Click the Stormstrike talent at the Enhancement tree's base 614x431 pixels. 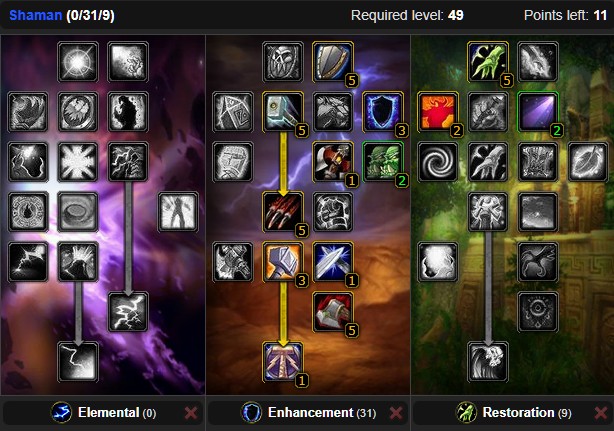pos(283,362)
